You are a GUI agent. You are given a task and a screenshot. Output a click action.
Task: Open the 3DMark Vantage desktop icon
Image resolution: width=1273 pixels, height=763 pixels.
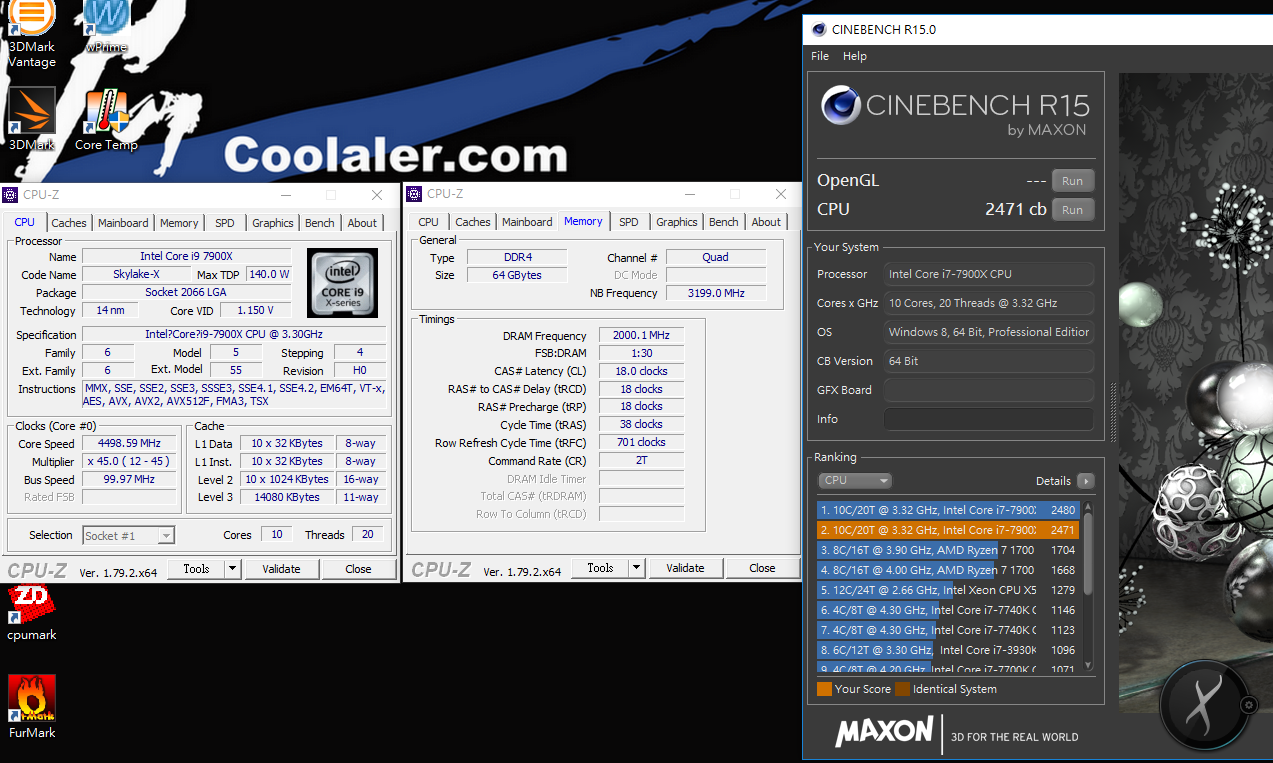point(31,33)
